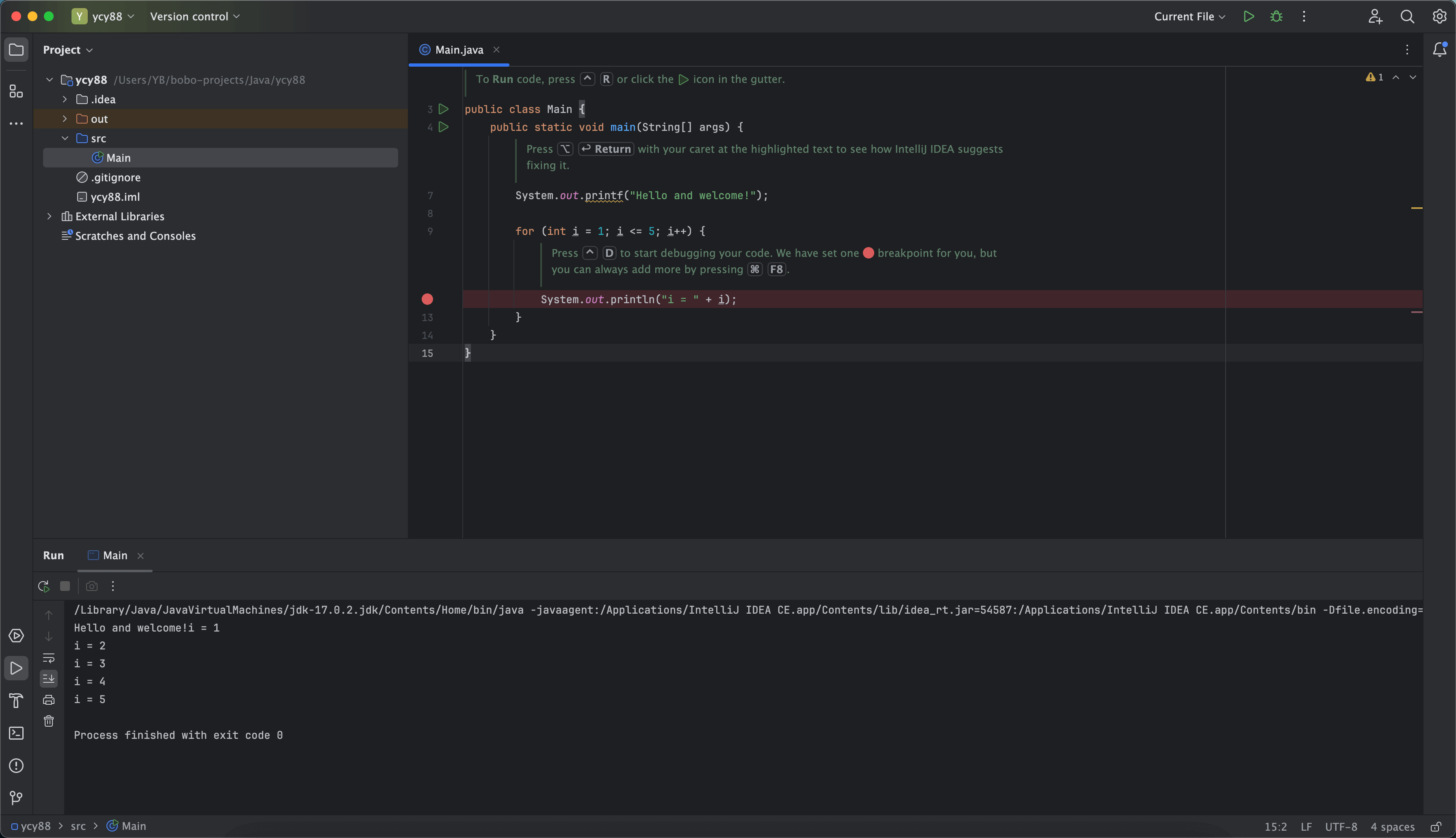Clear all console output with the trash icon
Image resolution: width=1456 pixels, height=838 pixels.
49,721
